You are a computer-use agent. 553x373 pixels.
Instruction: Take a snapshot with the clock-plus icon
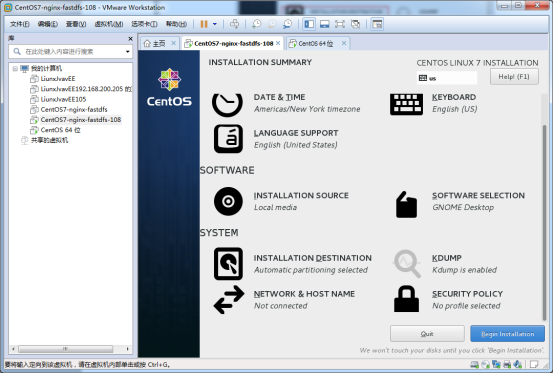click(256, 24)
